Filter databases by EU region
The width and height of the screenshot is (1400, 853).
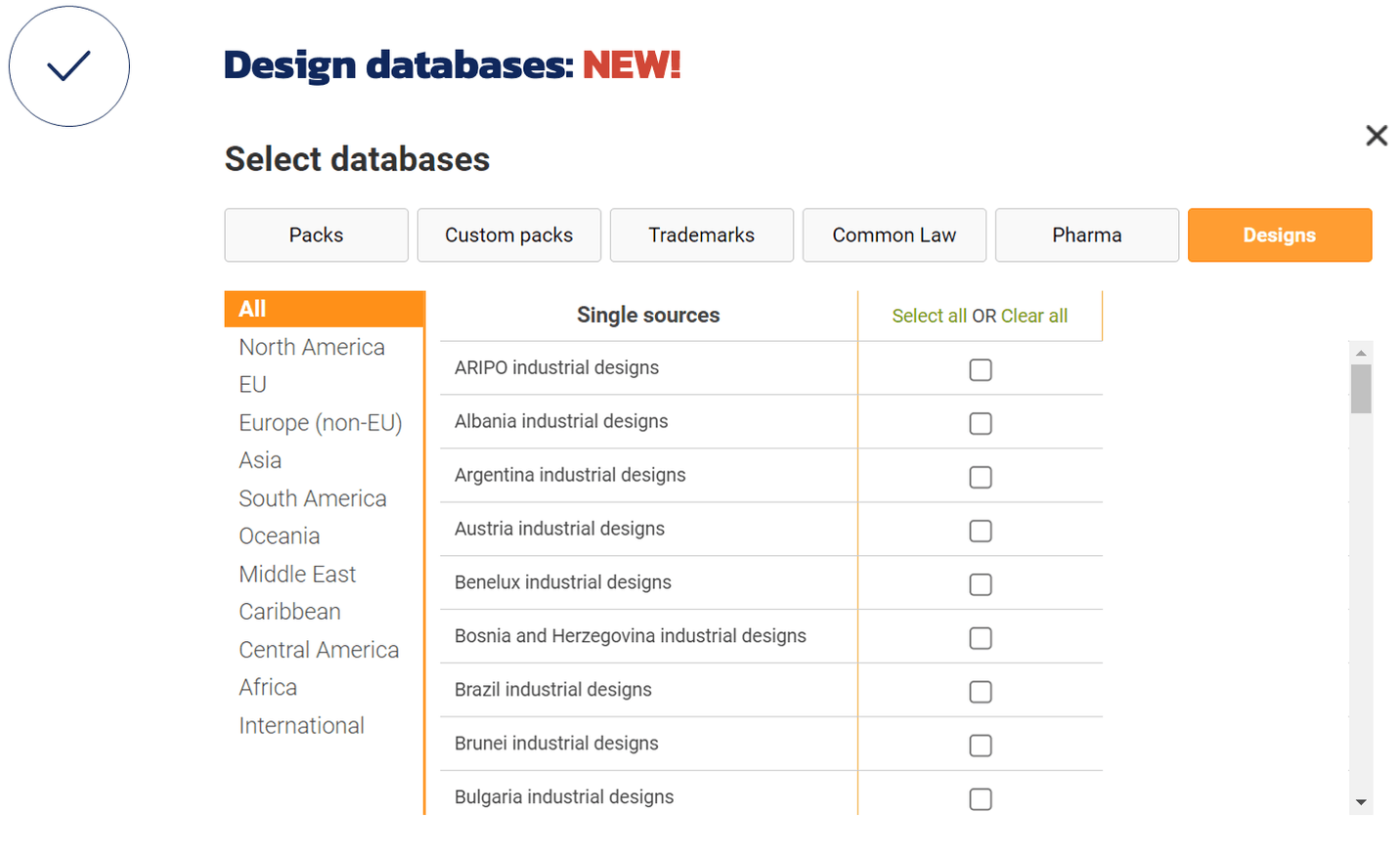coord(251,384)
